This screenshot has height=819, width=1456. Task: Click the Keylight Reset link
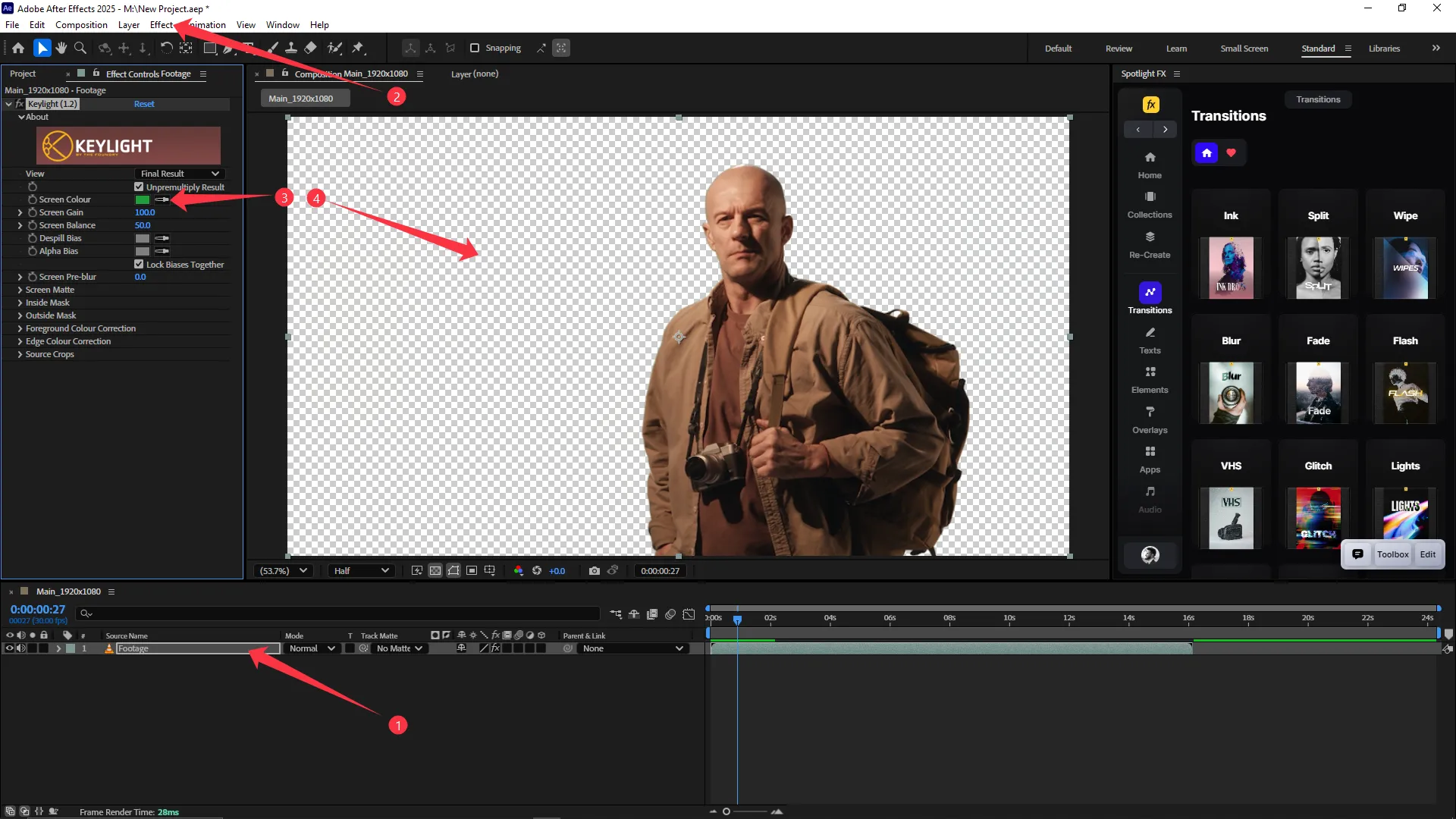click(x=144, y=104)
